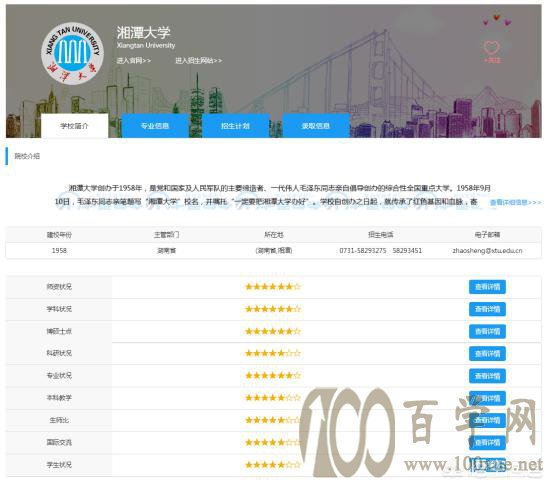Click 查看详情 button for 学科状况 row
The width and height of the screenshot is (554, 488).
(487, 309)
